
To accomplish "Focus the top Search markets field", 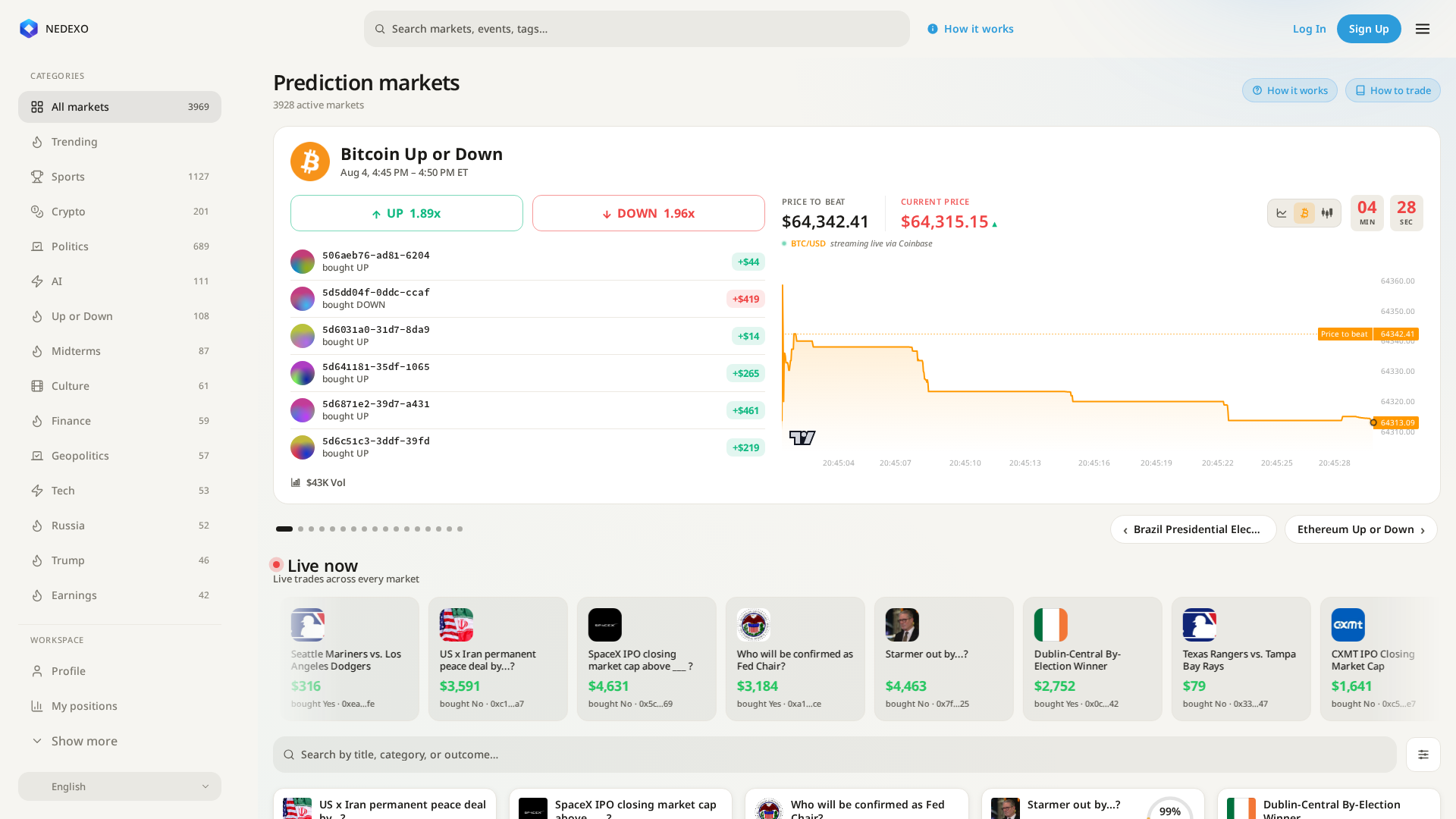I will pyautogui.click(x=637, y=29).
